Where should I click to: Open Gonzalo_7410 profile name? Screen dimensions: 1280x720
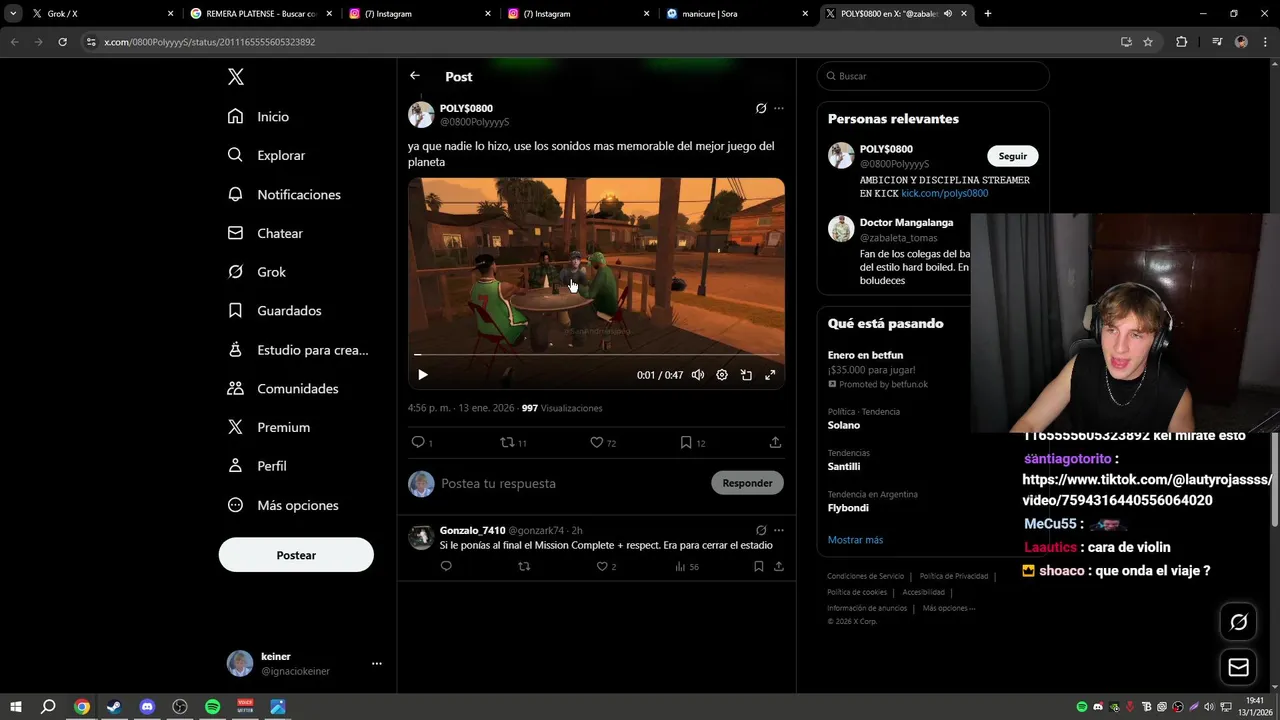tap(472, 530)
